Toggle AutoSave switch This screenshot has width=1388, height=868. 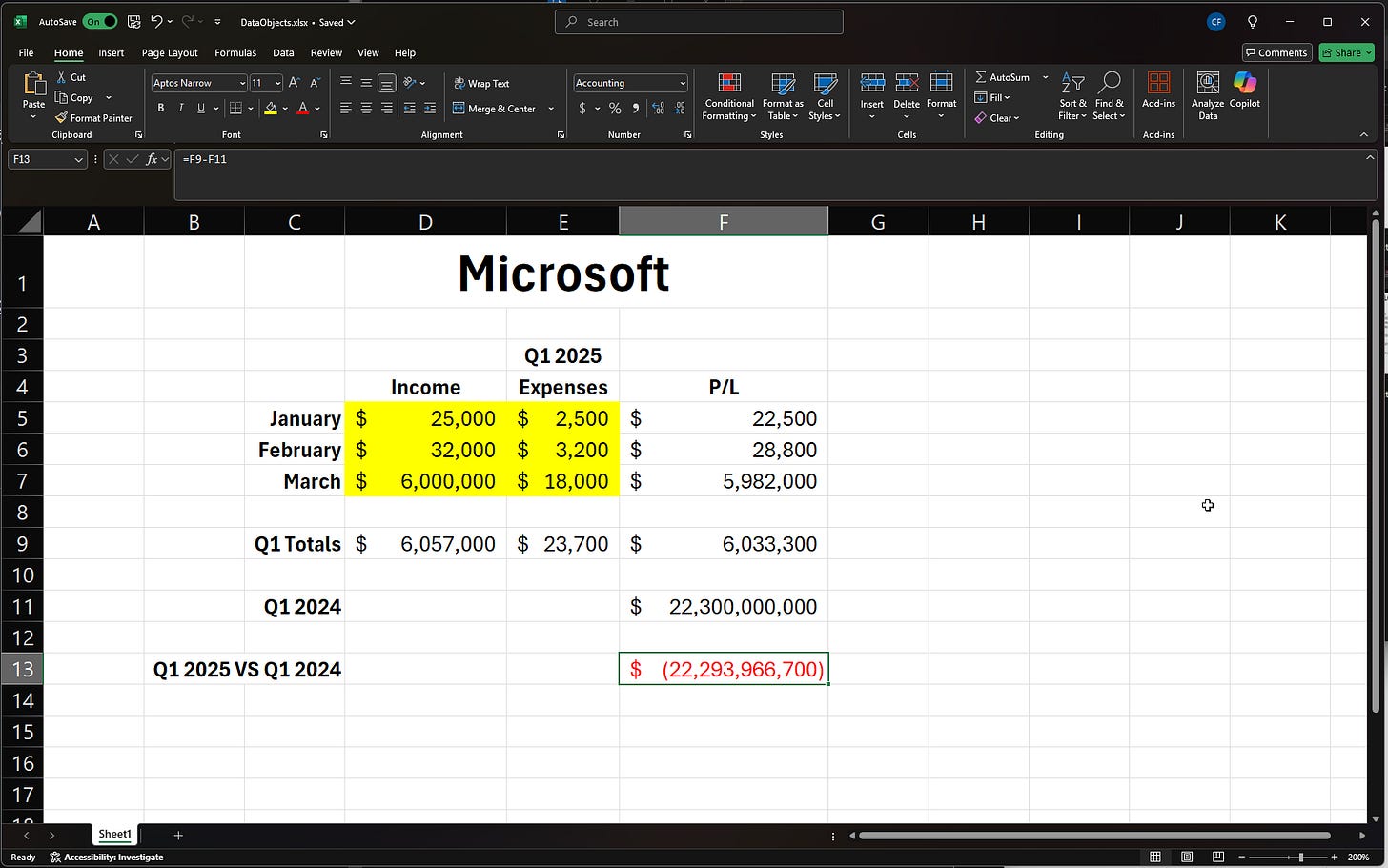coord(100,21)
